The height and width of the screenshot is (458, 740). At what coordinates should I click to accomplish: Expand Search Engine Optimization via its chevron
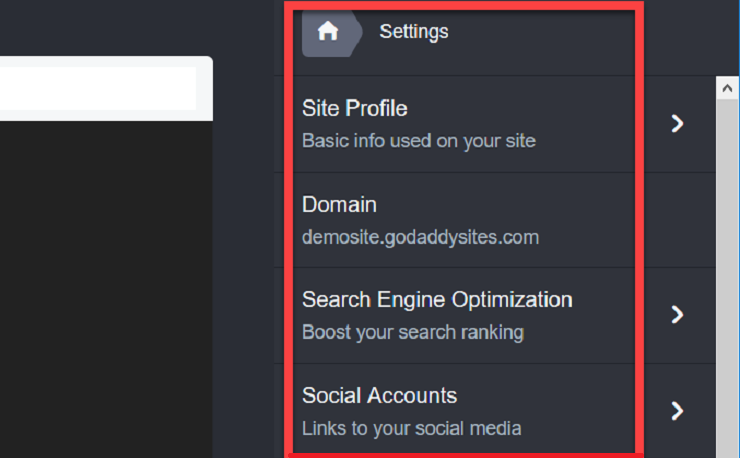(677, 314)
